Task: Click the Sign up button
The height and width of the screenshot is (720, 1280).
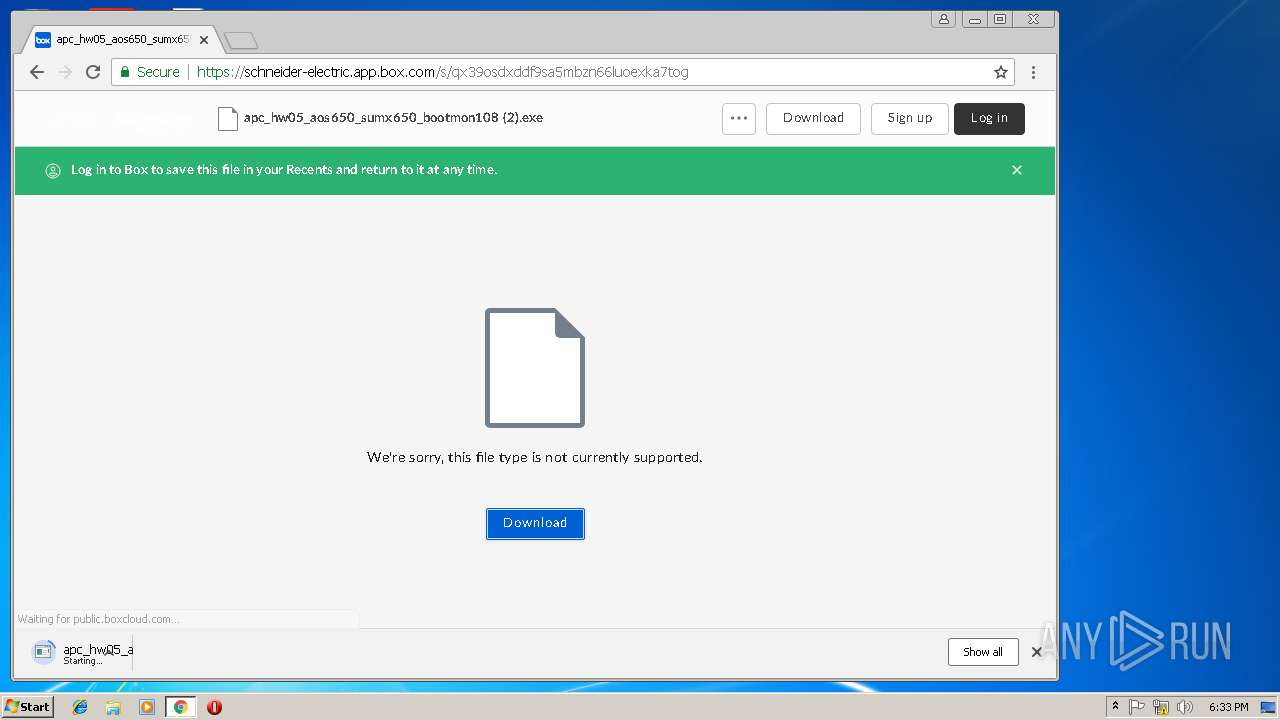Action: coord(910,118)
